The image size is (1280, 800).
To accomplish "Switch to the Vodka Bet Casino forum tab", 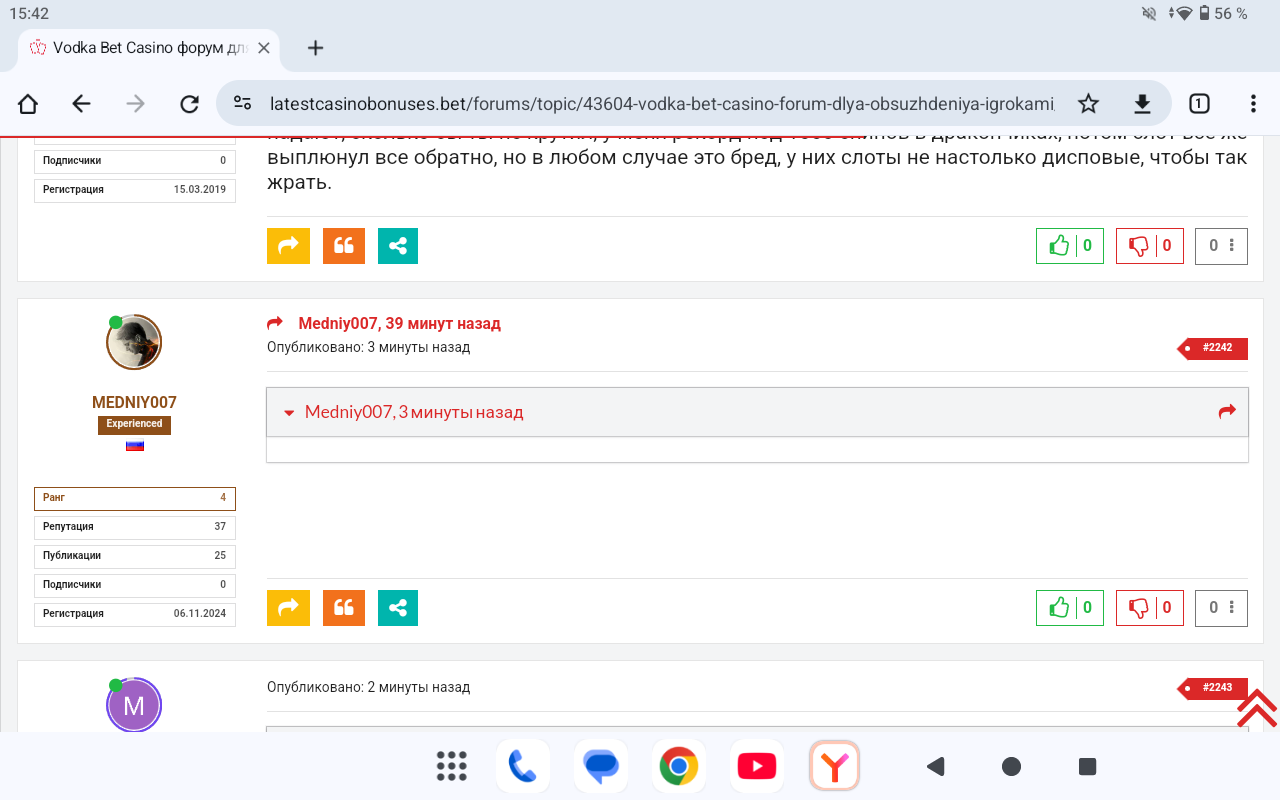I will point(140,48).
